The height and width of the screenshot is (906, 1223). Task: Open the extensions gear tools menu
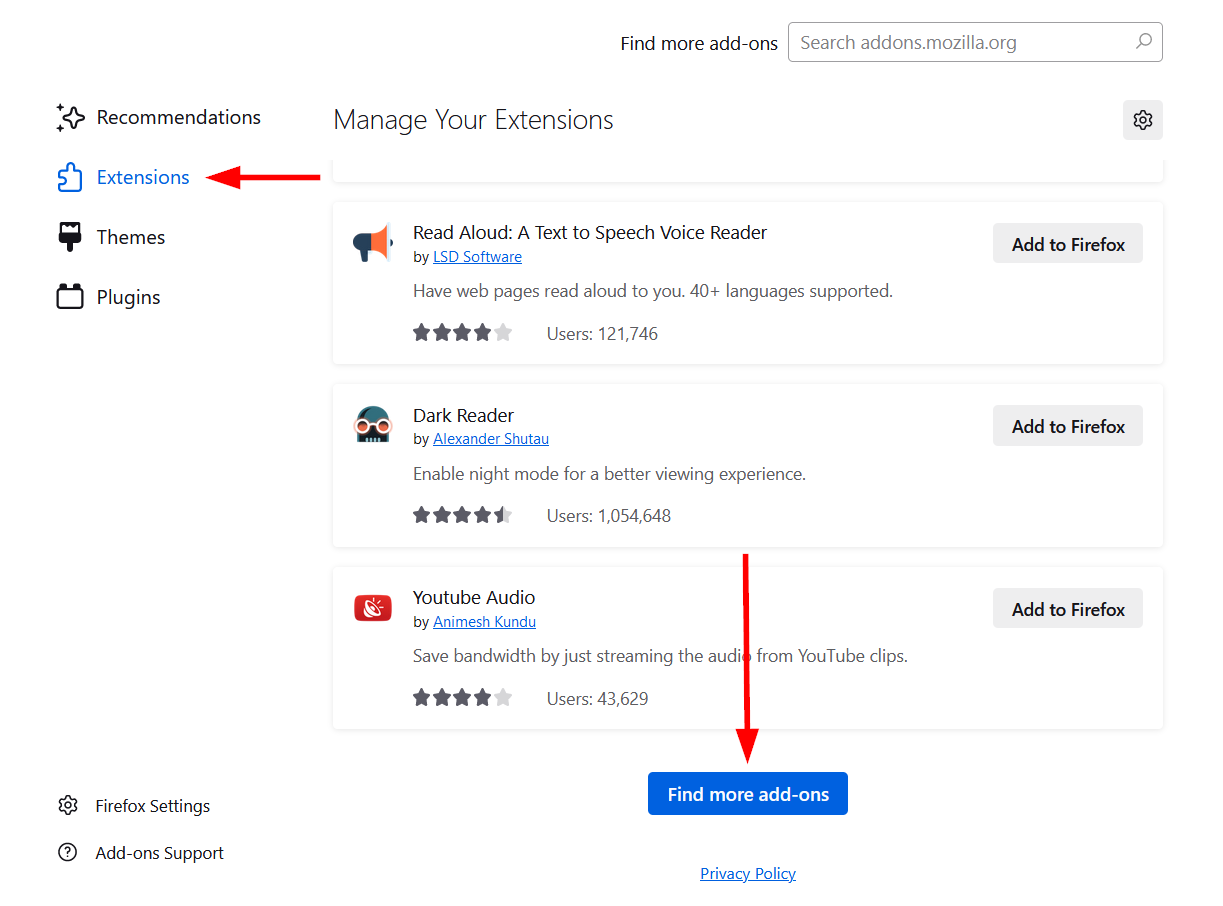[1142, 120]
